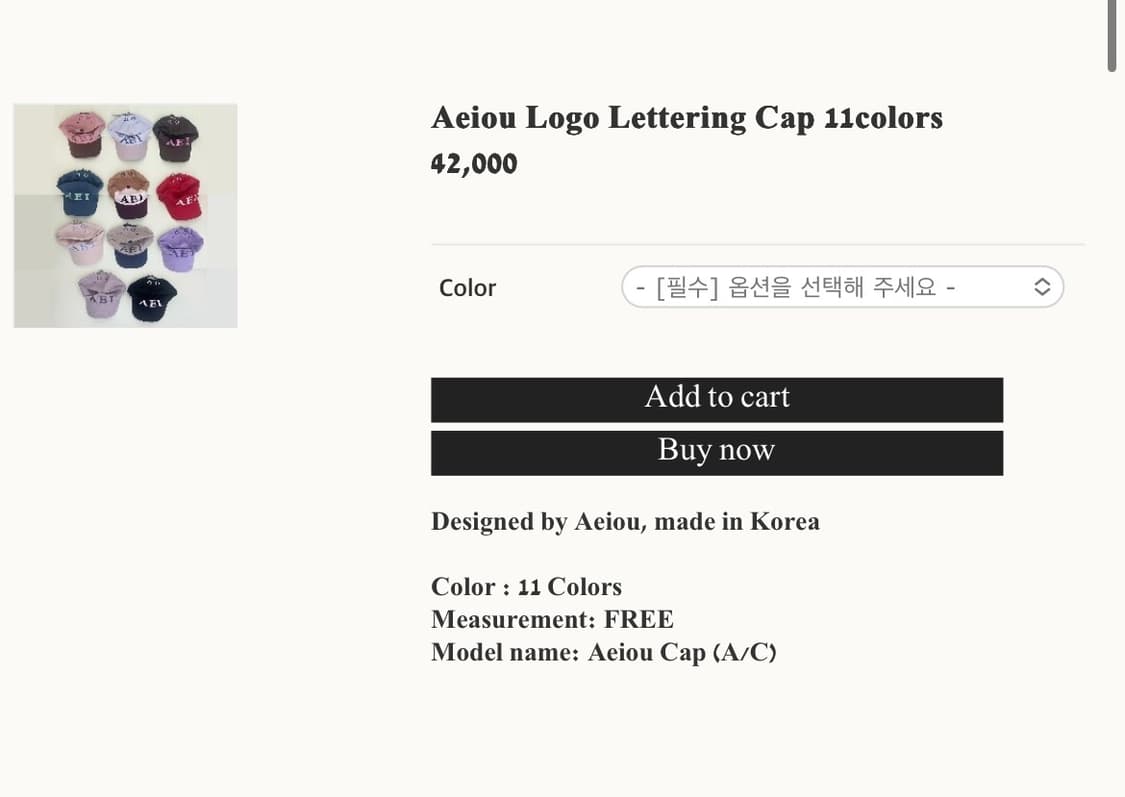Viewport: 1125px width, 797px height.
Task: Select the red AEI cap in the photo
Action: point(180,196)
